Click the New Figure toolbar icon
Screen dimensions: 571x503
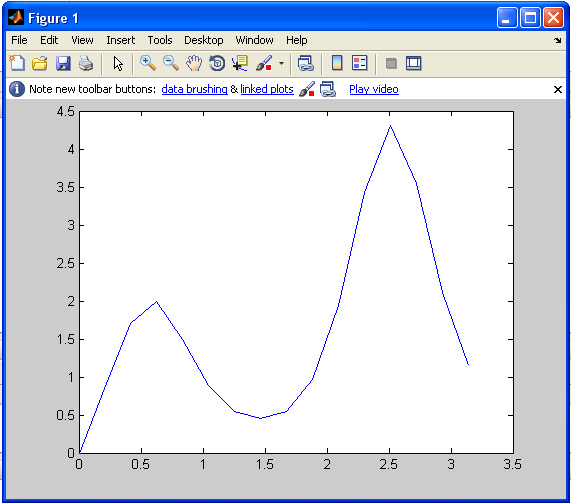coord(17,63)
